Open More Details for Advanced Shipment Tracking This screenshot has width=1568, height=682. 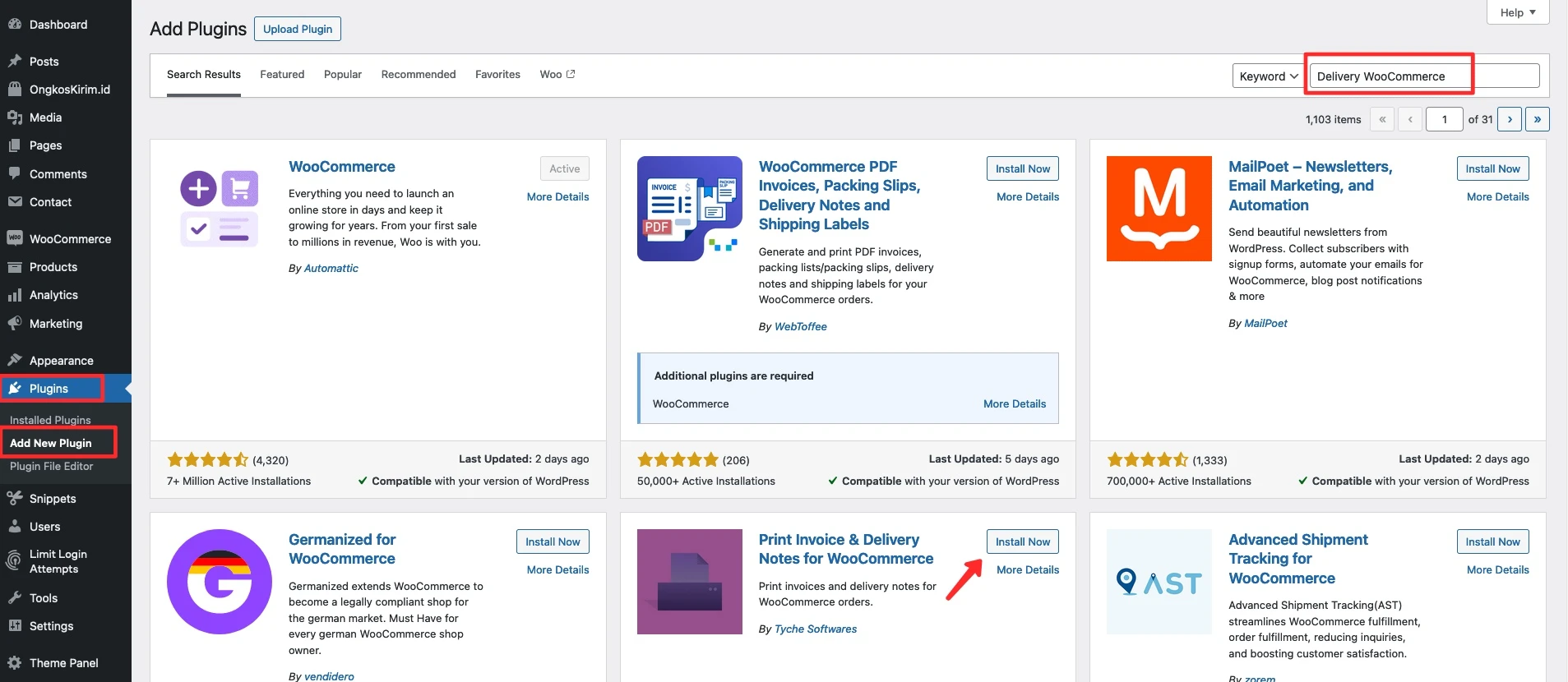click(1497, 569)
